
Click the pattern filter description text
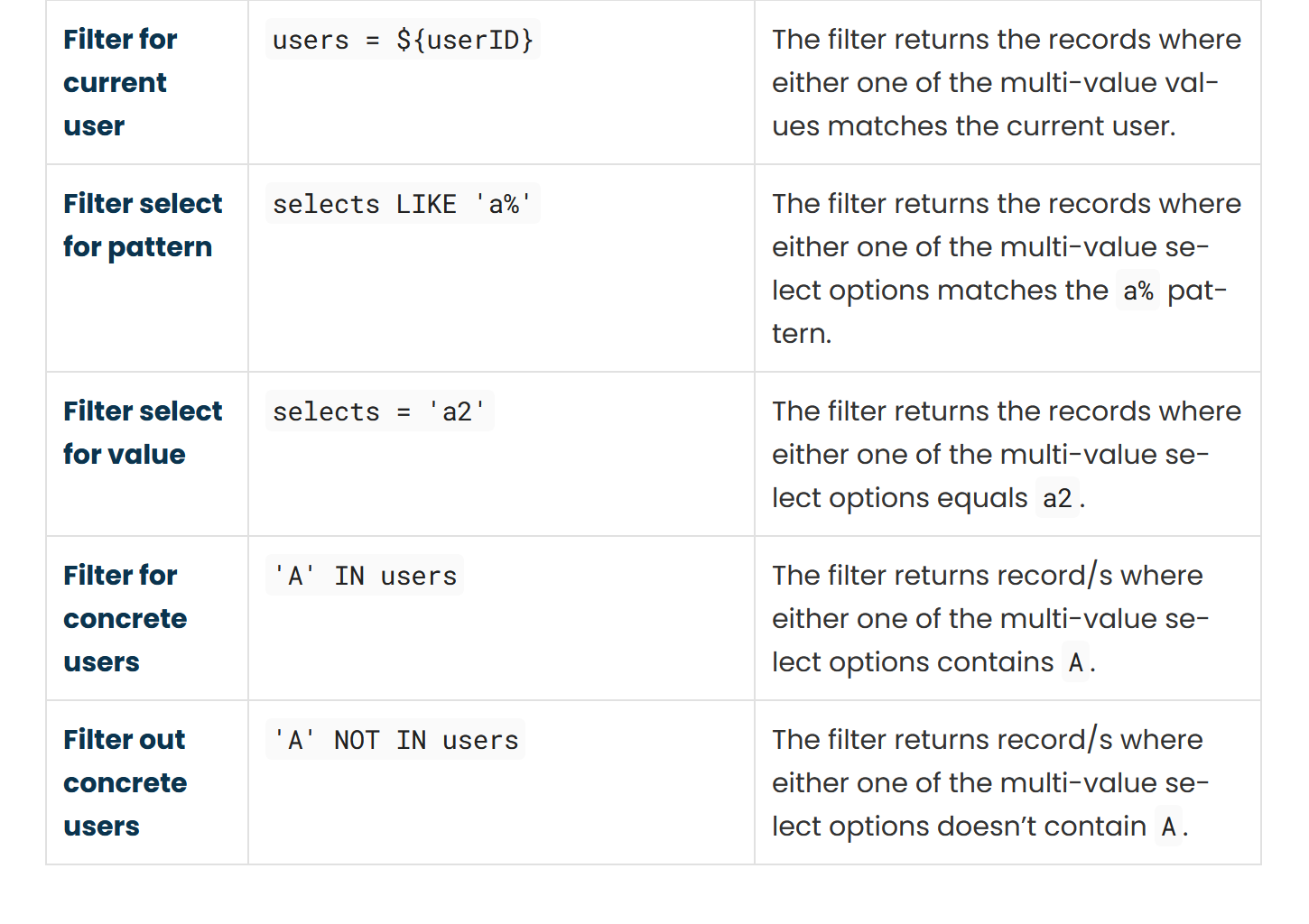(x=1006, y=247)
